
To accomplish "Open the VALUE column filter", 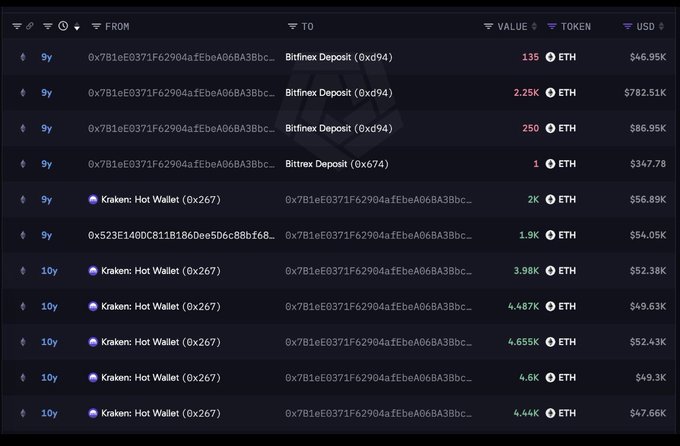I will [x=488, y=26].
